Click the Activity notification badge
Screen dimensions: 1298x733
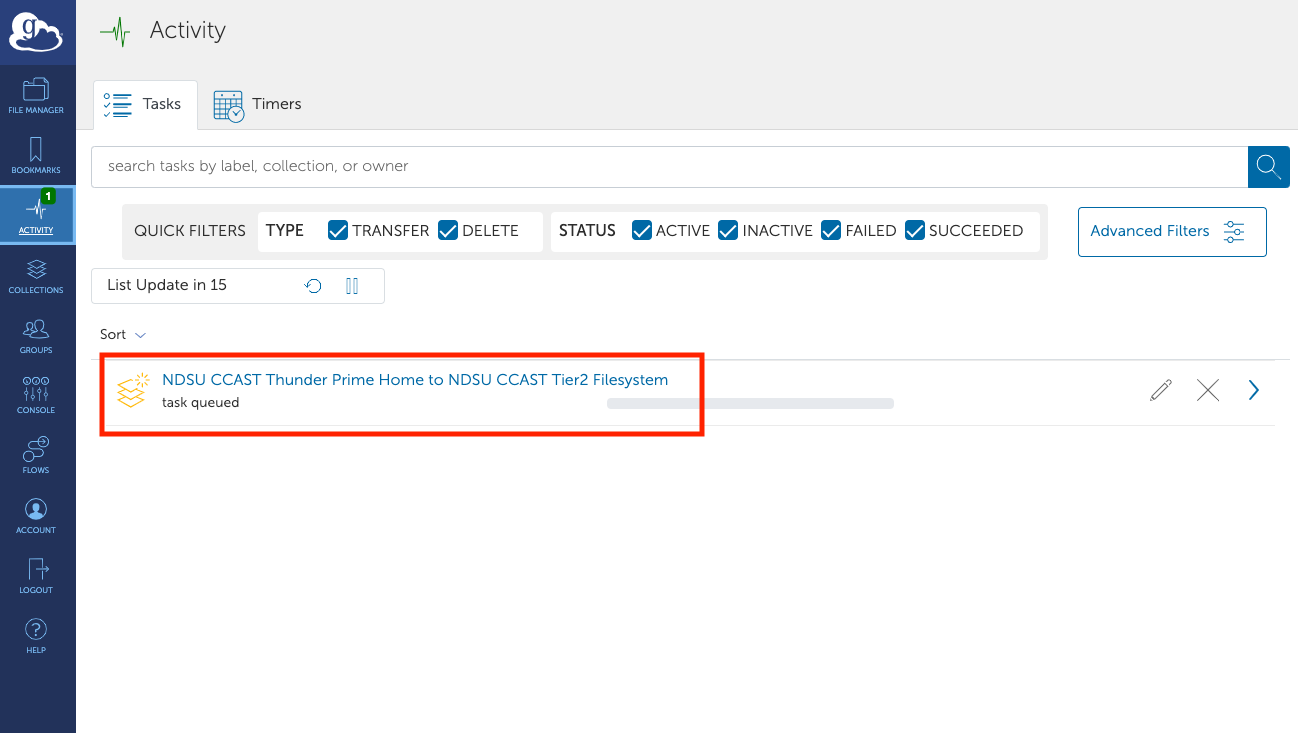pos(48,196)
